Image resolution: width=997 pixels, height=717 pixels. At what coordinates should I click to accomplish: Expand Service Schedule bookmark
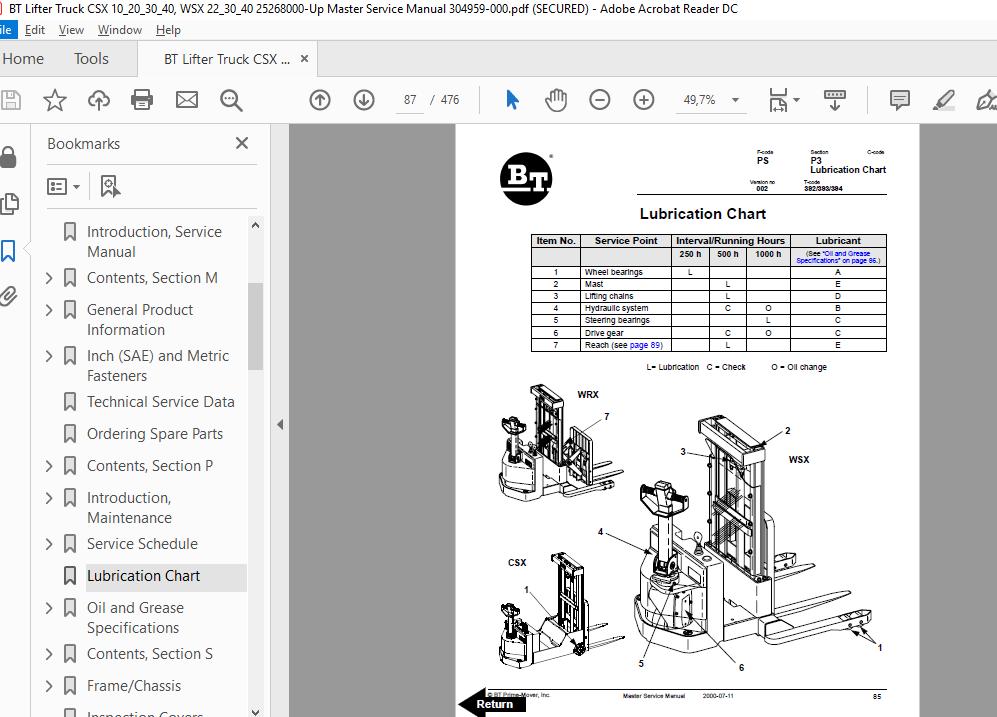click(x=49, y=544)
